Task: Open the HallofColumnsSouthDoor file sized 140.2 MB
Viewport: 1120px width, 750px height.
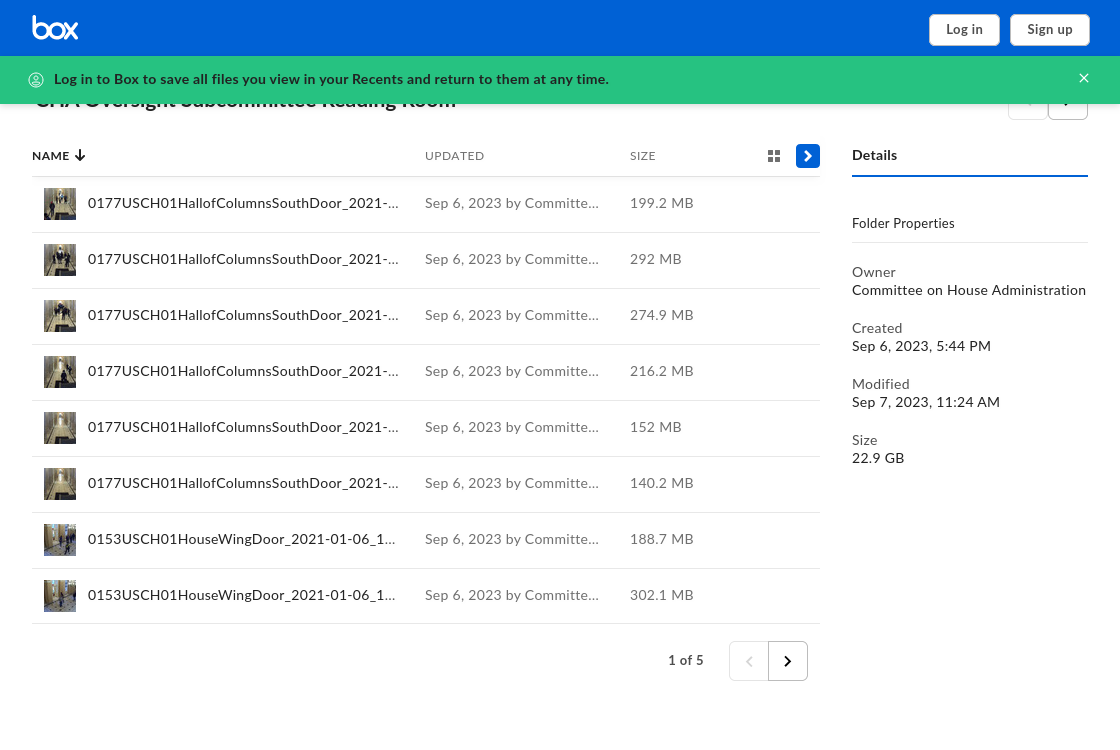Action: (x=243, y=483)
